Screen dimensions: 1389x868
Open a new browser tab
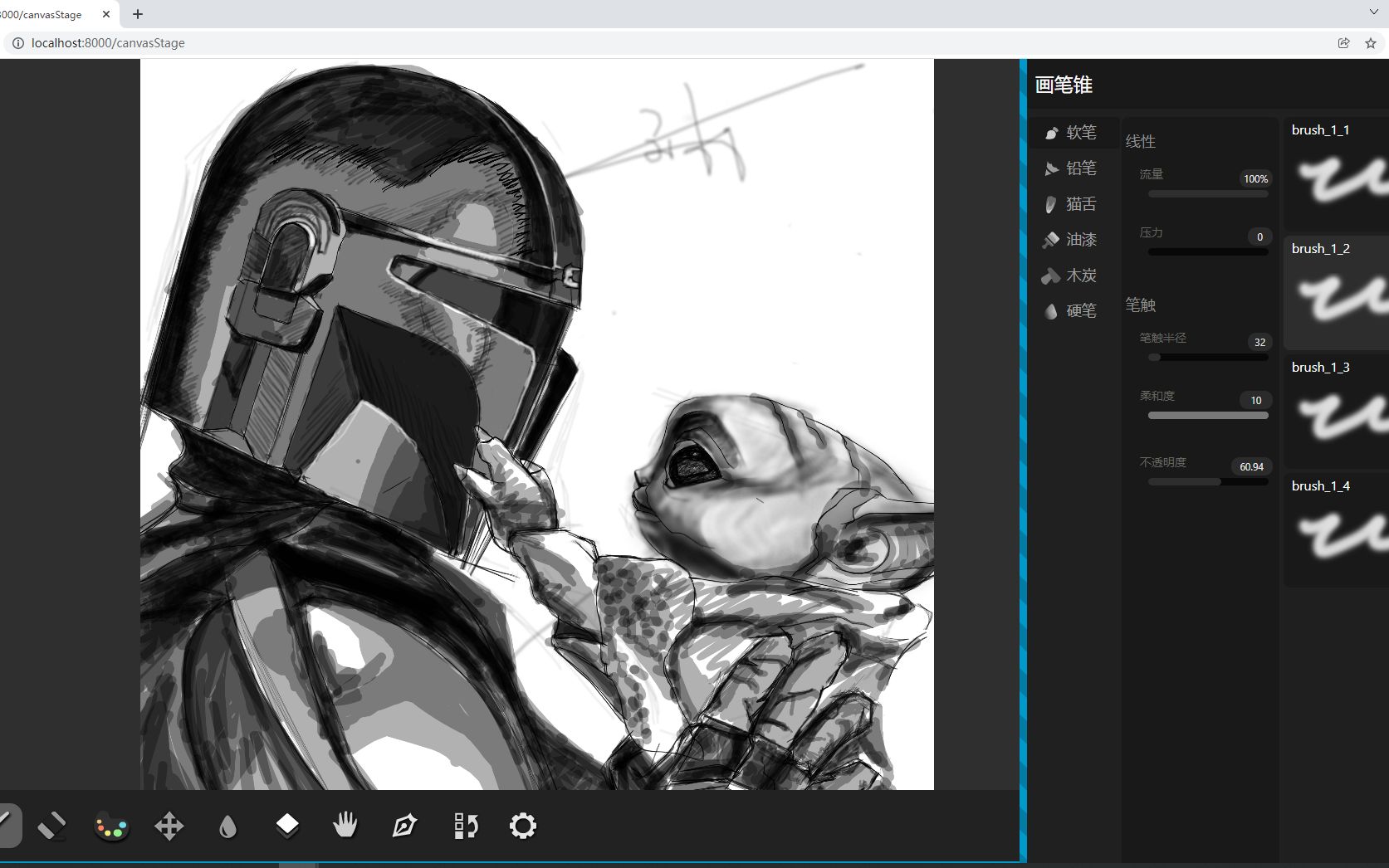(138, 14)
